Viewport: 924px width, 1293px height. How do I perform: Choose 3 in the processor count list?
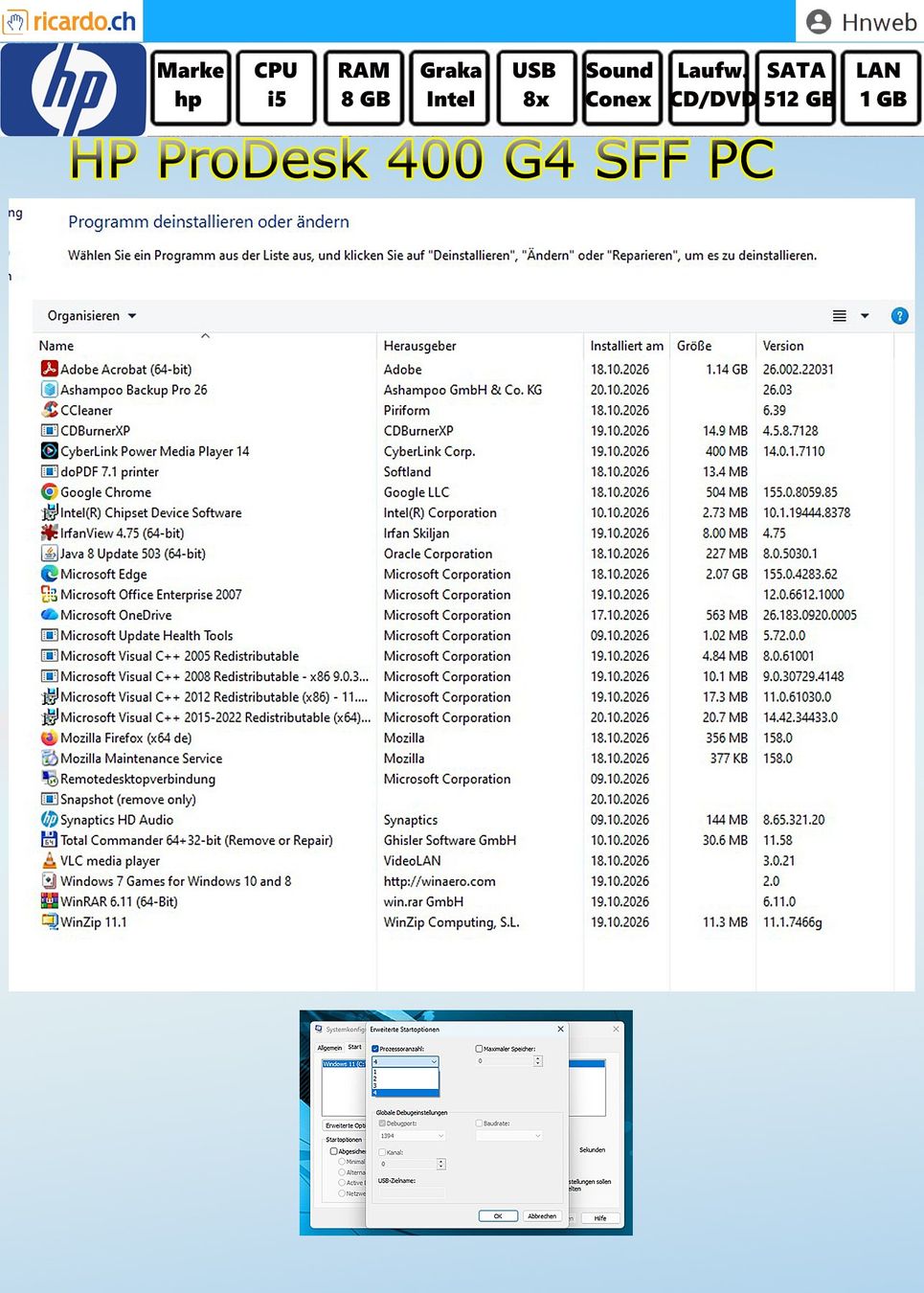pos(405,1086)
